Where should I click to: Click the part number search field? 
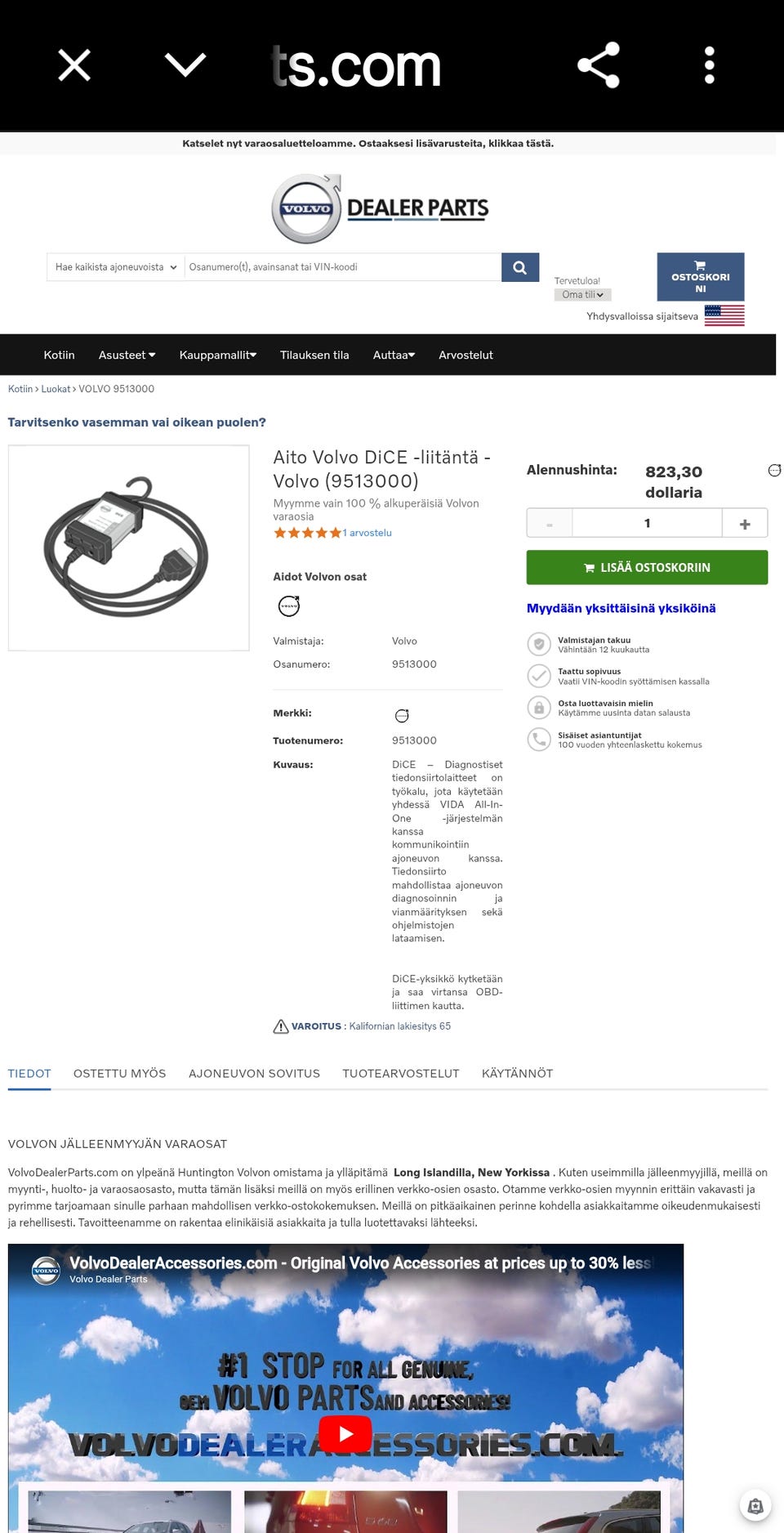pos(343,267)
